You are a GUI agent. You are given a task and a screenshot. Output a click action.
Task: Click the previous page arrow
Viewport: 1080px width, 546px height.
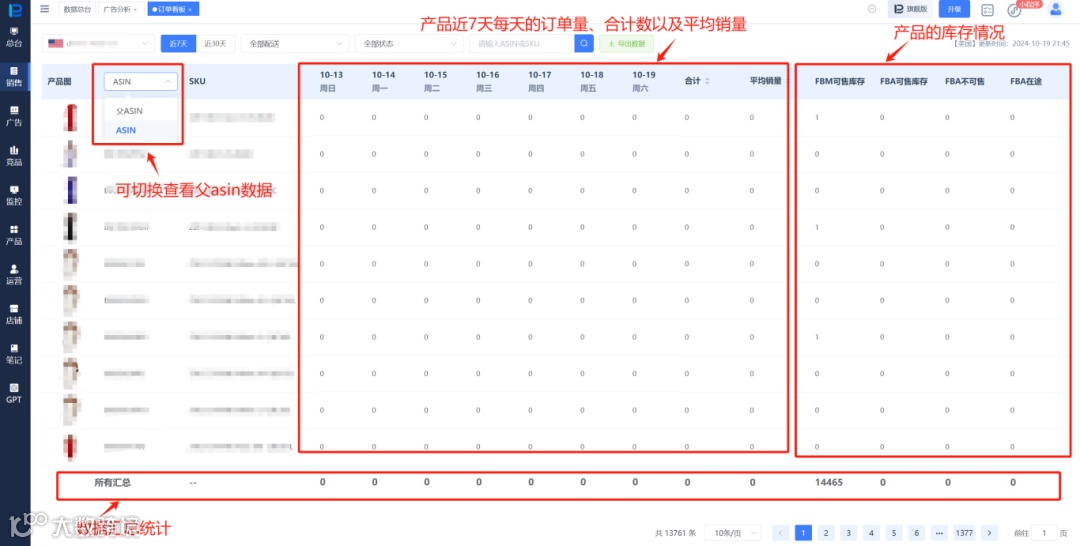pos(780,533)
